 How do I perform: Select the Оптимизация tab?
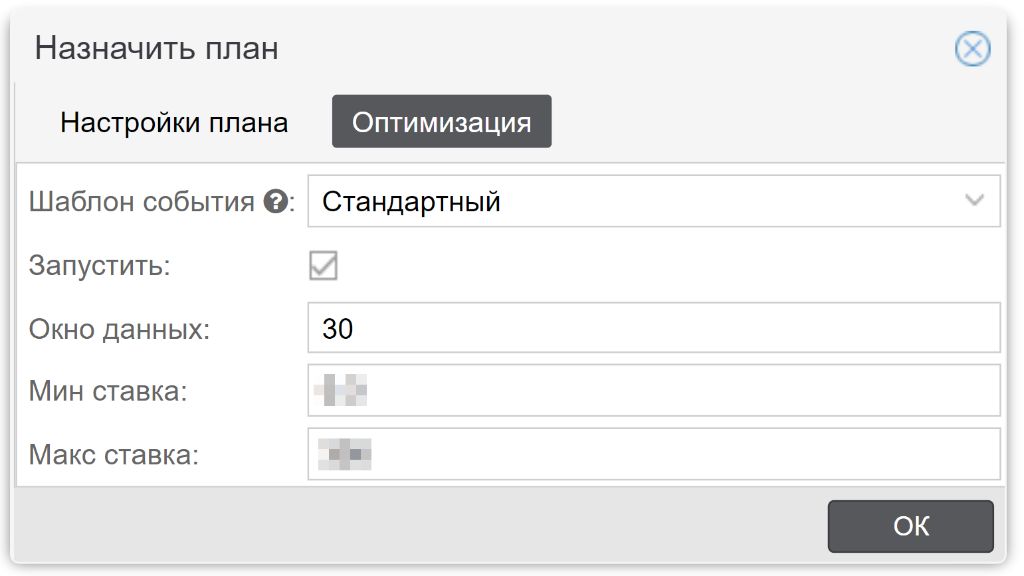[x=441, y=122]
